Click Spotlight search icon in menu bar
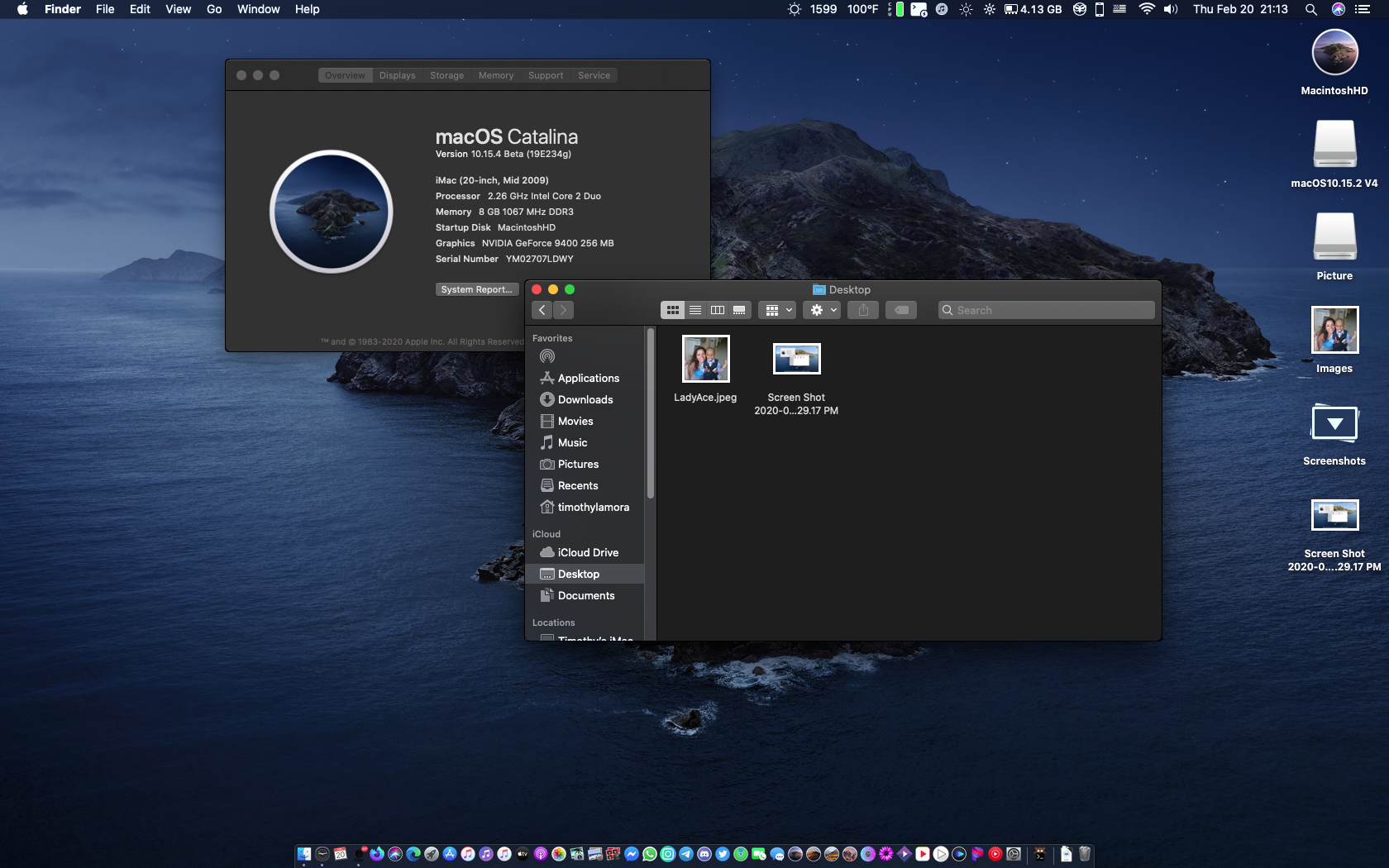This screenshot has width=1389, height=868. click(x=1310, y=9)
